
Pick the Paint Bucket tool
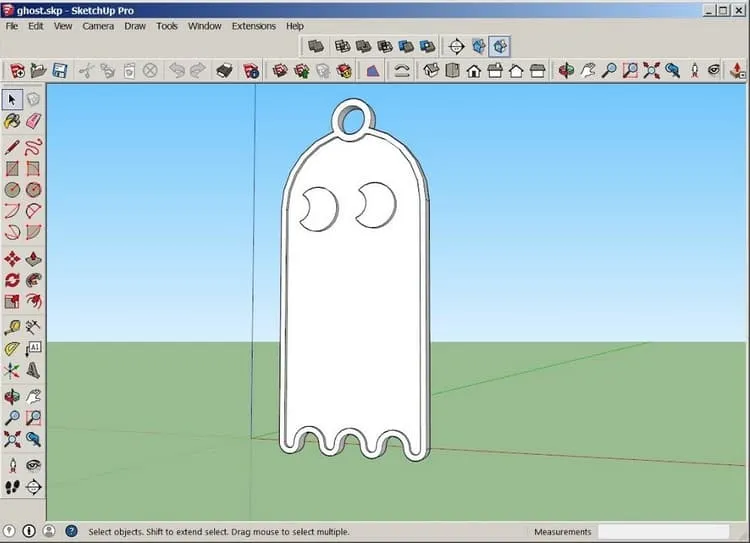point(12,121)
